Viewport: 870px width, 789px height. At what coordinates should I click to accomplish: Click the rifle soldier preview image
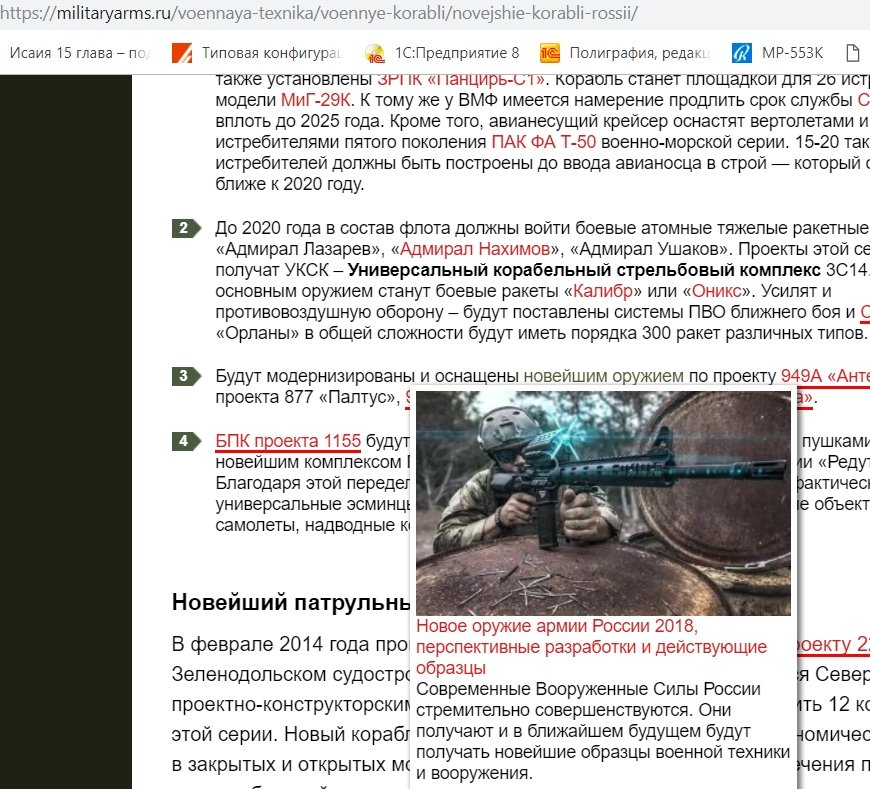[603, 503]
